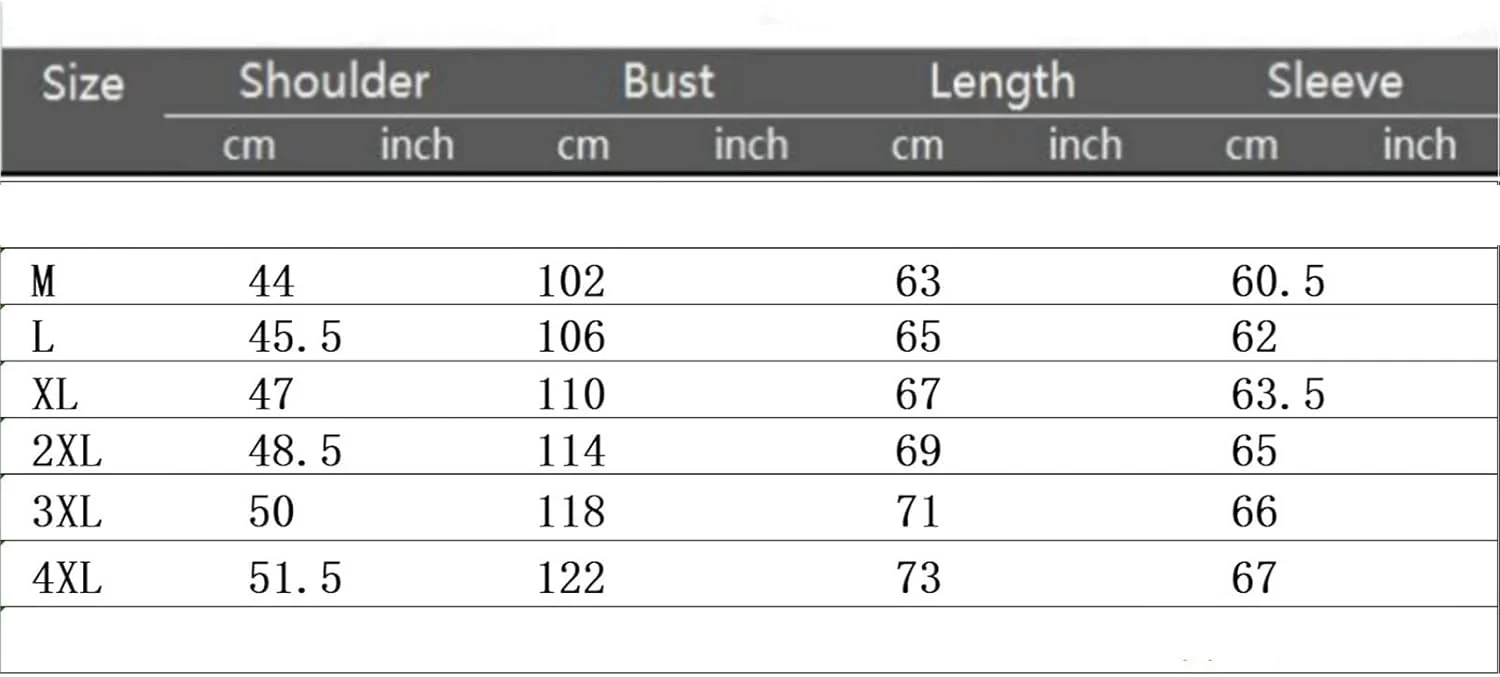The width and height of the screenshot is (1500, 677).
Task: Click the cm label under Length
Action: [x=917, y=146]
